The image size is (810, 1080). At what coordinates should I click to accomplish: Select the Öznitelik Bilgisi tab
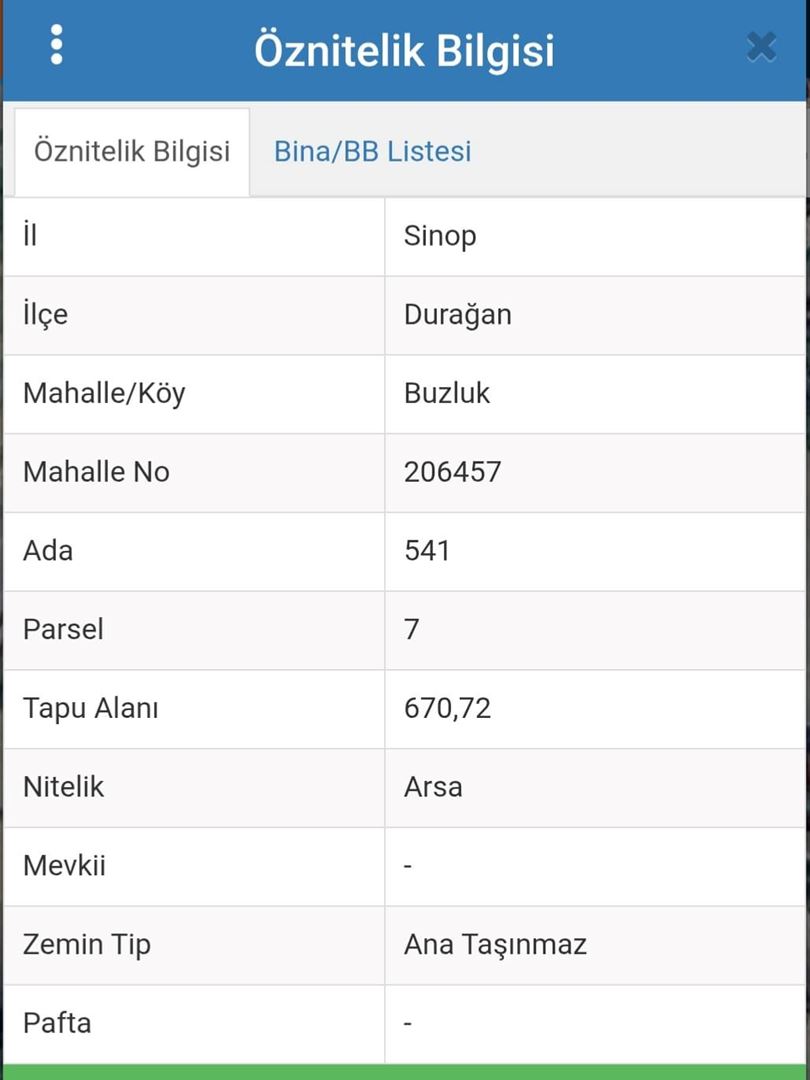click(132, 151)
